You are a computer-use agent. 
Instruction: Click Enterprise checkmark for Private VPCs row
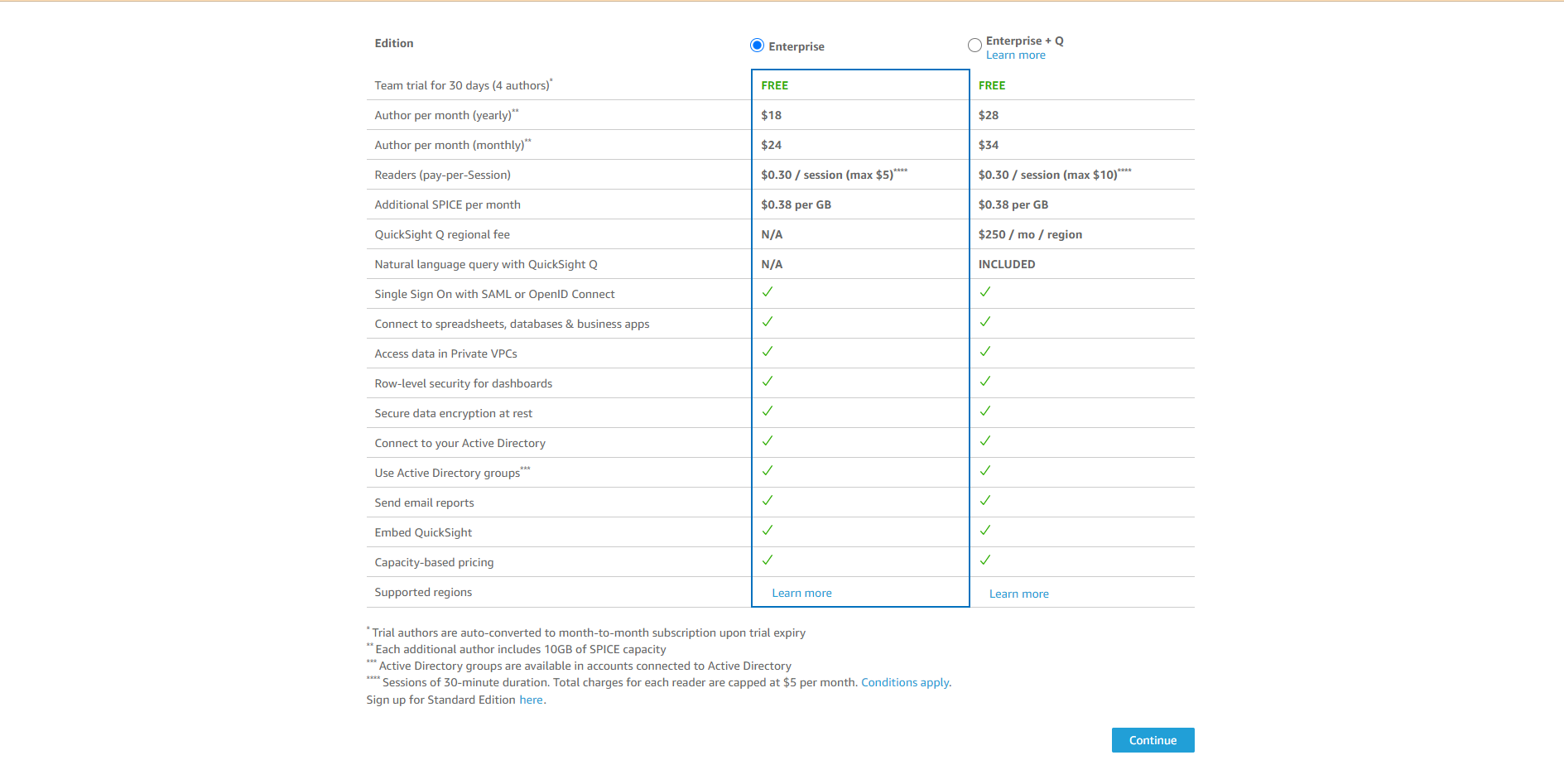click(768, 351)
